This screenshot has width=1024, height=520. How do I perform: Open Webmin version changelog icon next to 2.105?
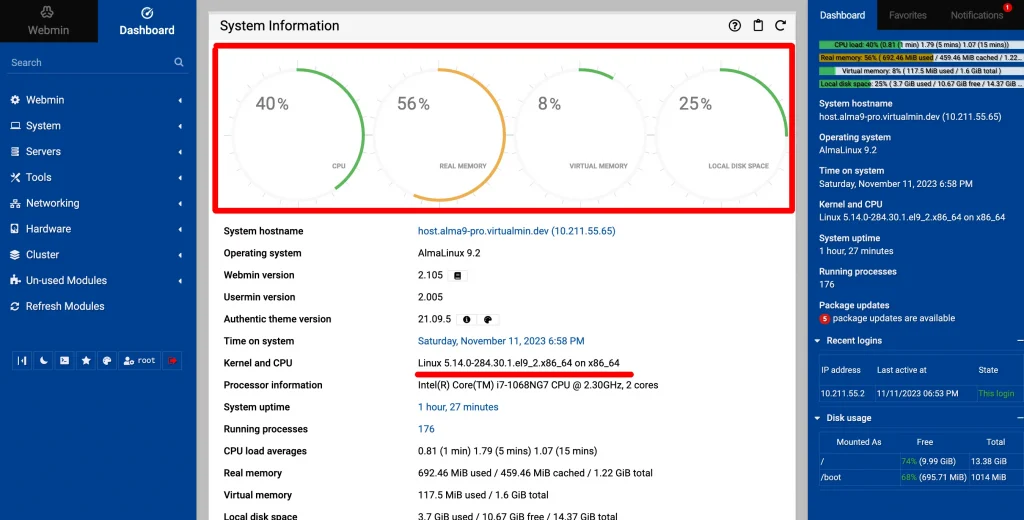point(458,276)
